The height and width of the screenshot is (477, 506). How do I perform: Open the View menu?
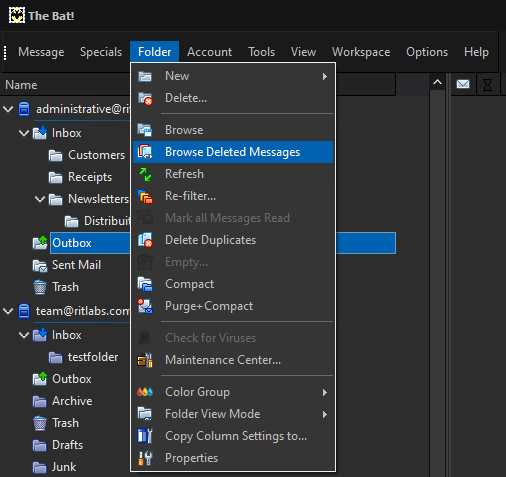pyautogui.click(x=303, y=52)
